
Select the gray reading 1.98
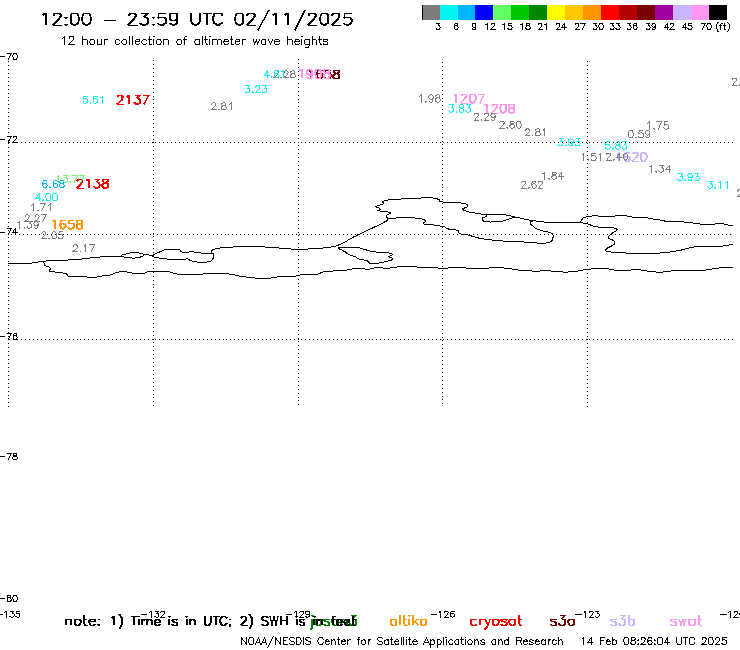[429, 99]
